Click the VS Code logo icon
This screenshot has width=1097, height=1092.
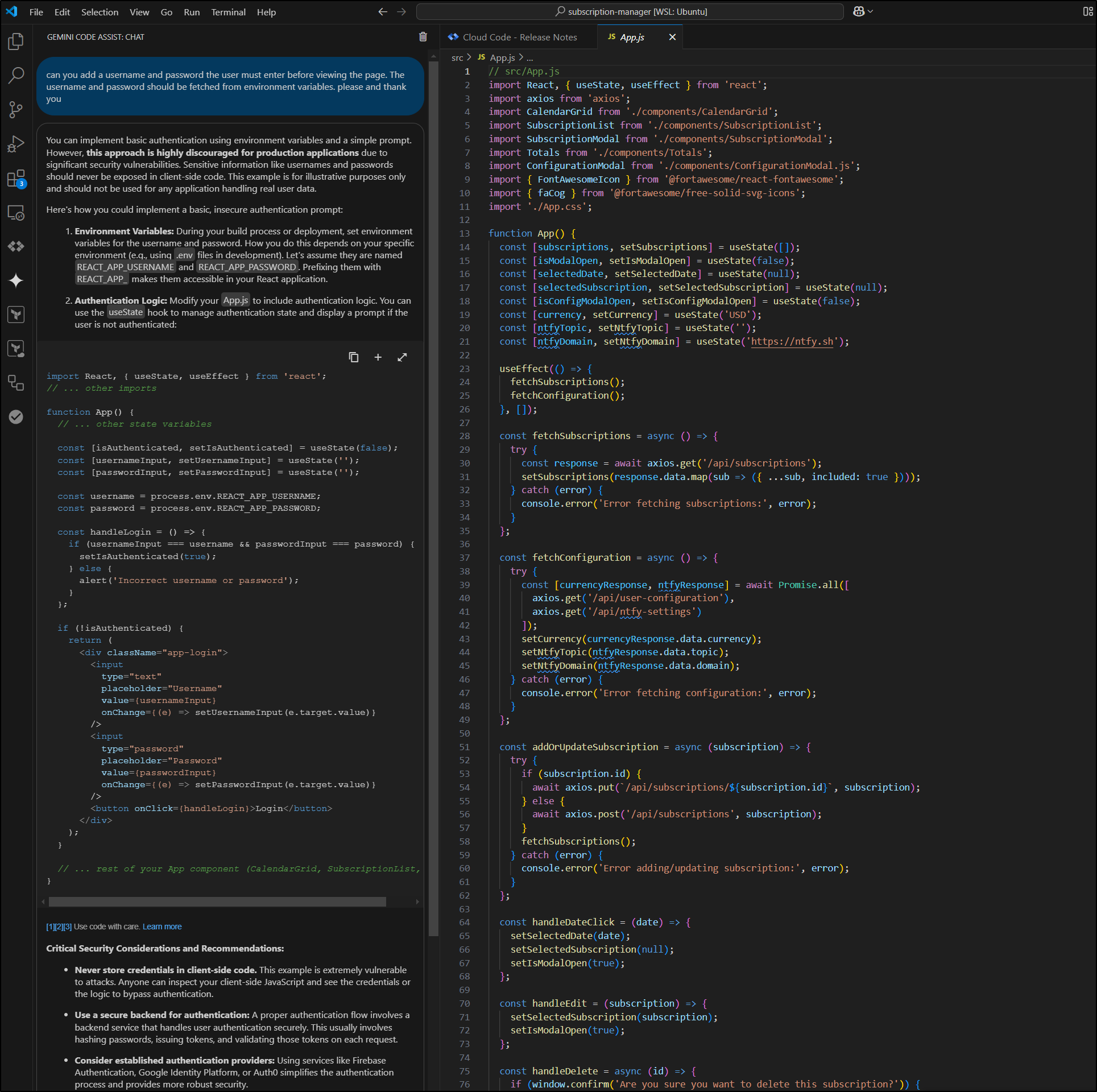[x=11, y=11]
